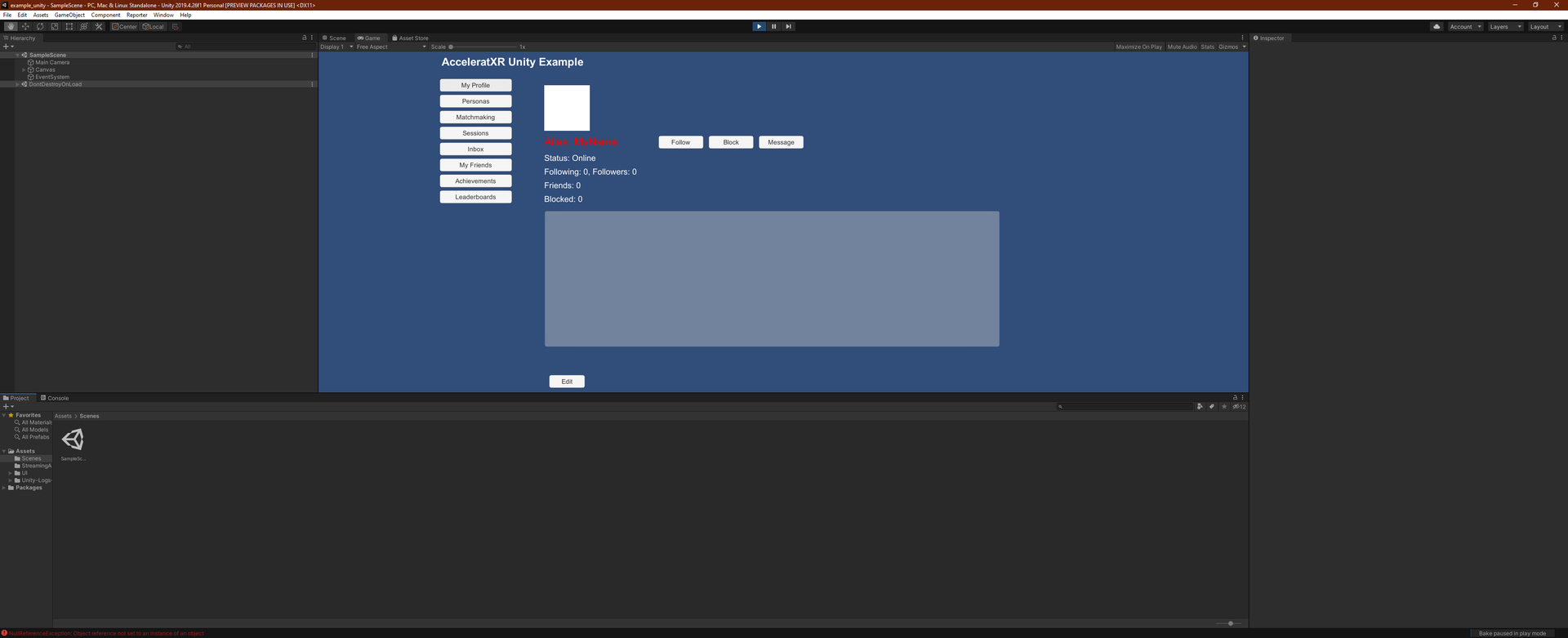
Task: Toggle hidden packages visibility count icon
Action: [1239, 406]
